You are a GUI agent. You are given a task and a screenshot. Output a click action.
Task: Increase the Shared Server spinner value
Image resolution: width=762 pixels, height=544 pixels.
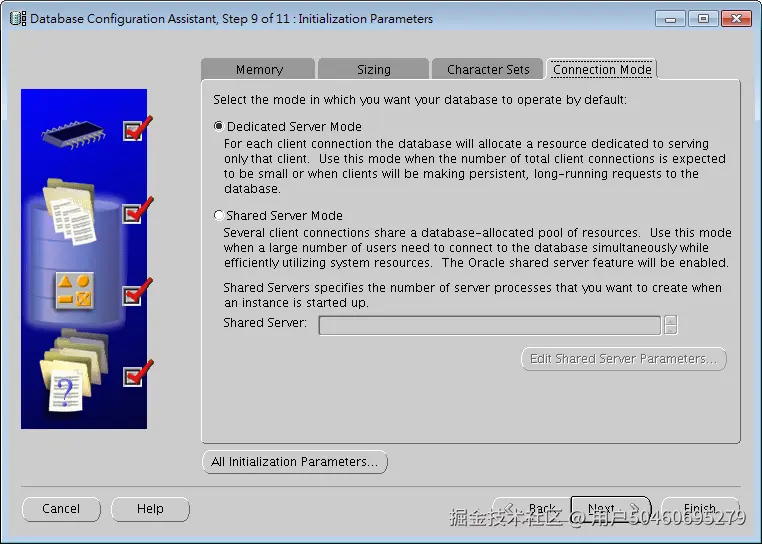[671, 320]
